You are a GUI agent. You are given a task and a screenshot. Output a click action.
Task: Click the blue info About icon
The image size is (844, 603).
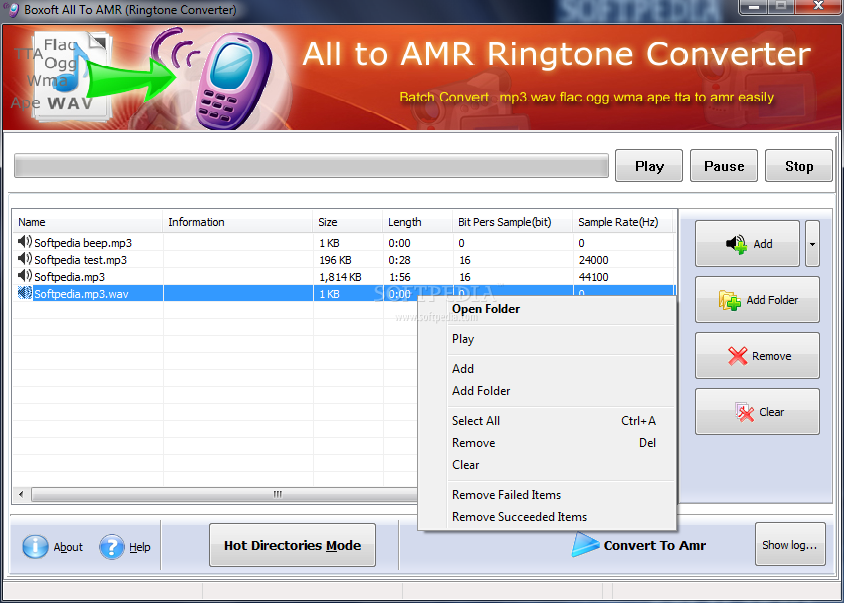(x=35, y=547)
